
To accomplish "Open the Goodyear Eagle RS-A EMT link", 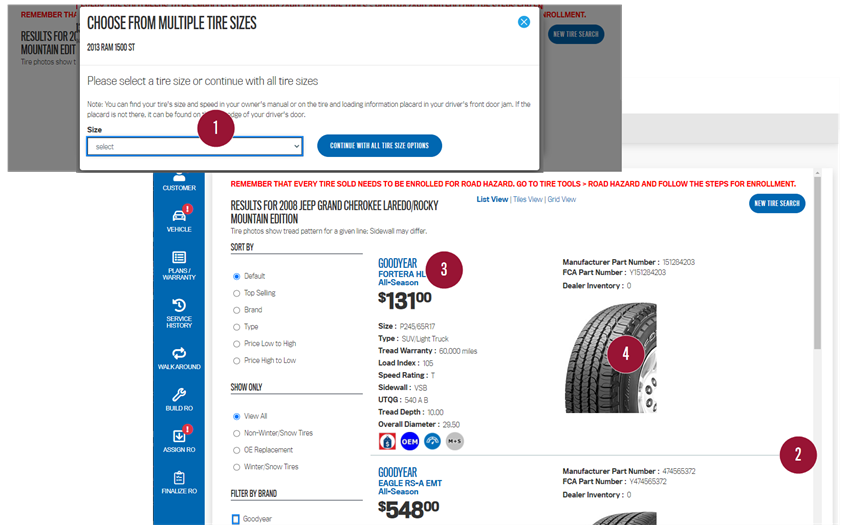I will 410,483.
